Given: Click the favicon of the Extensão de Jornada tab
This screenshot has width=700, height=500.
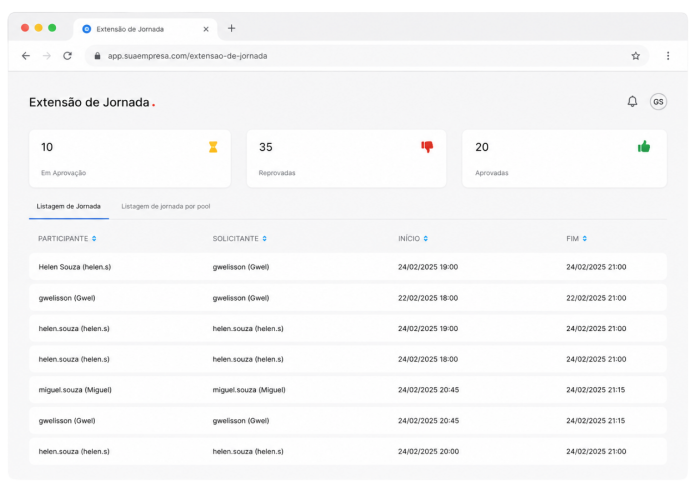Looking at the screenshot, I should tap(87, 29).
